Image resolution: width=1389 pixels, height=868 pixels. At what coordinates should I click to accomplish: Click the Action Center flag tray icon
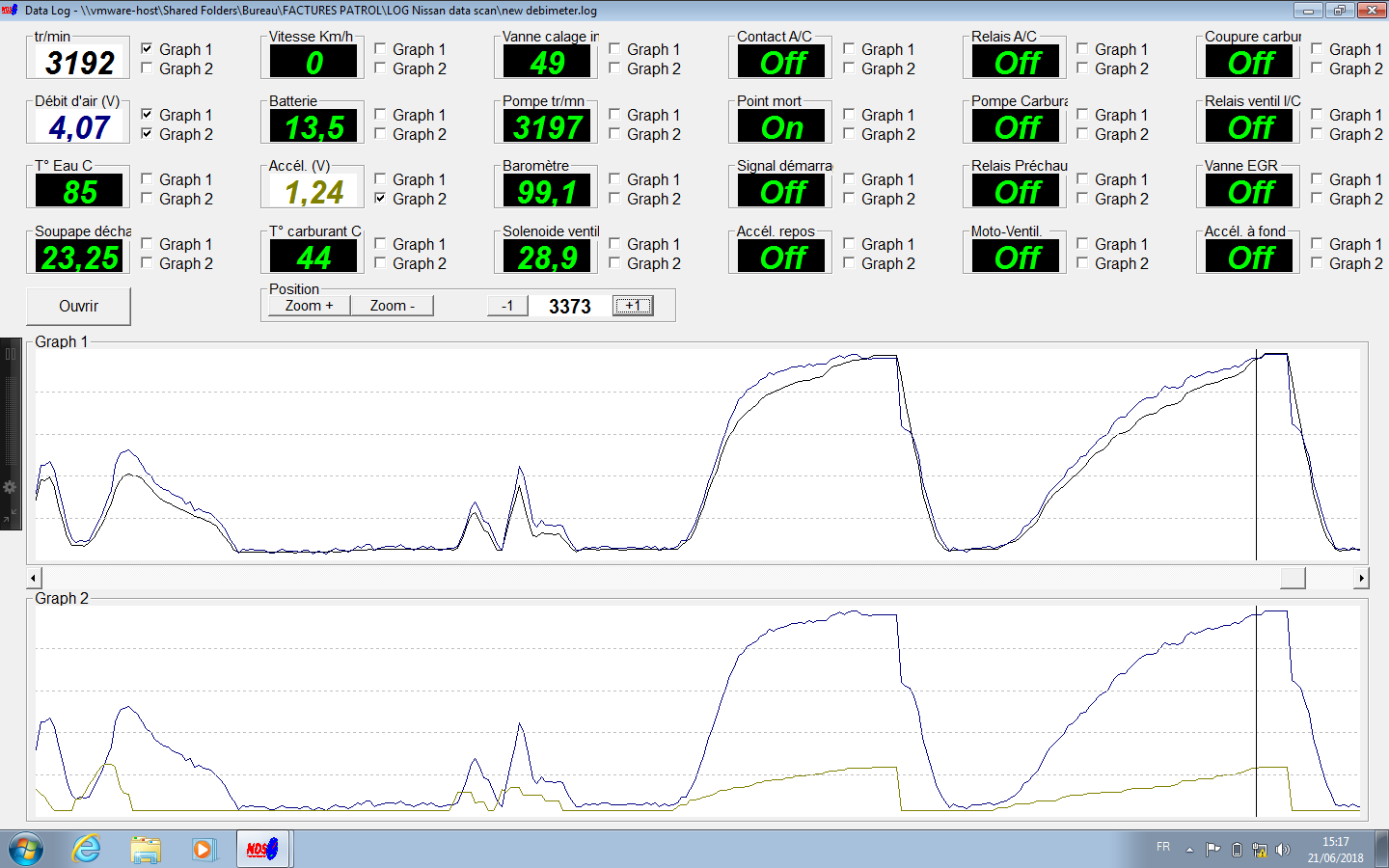tap(1213, 850)
